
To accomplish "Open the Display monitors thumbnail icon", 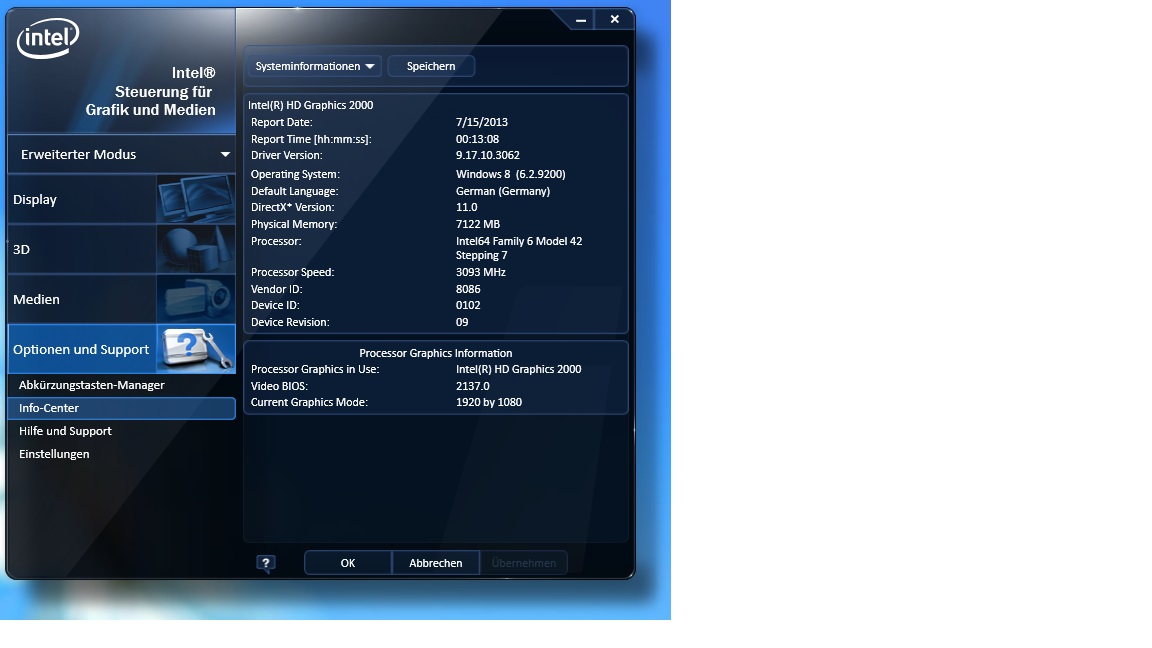I will pyautogui.click(x=195, y=199).
